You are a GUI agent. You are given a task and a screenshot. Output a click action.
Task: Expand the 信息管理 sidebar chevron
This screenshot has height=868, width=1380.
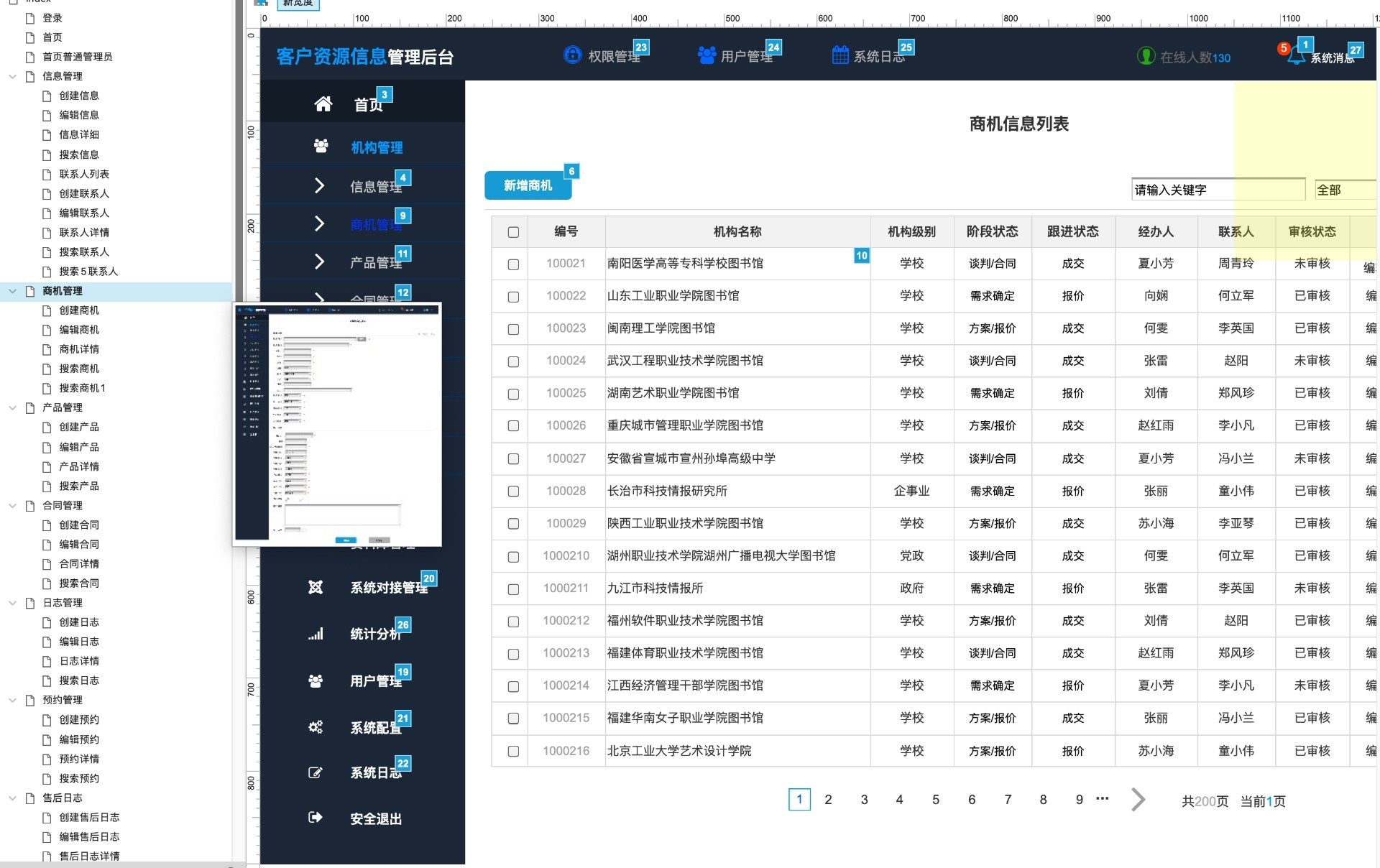[x=319, y=186]
